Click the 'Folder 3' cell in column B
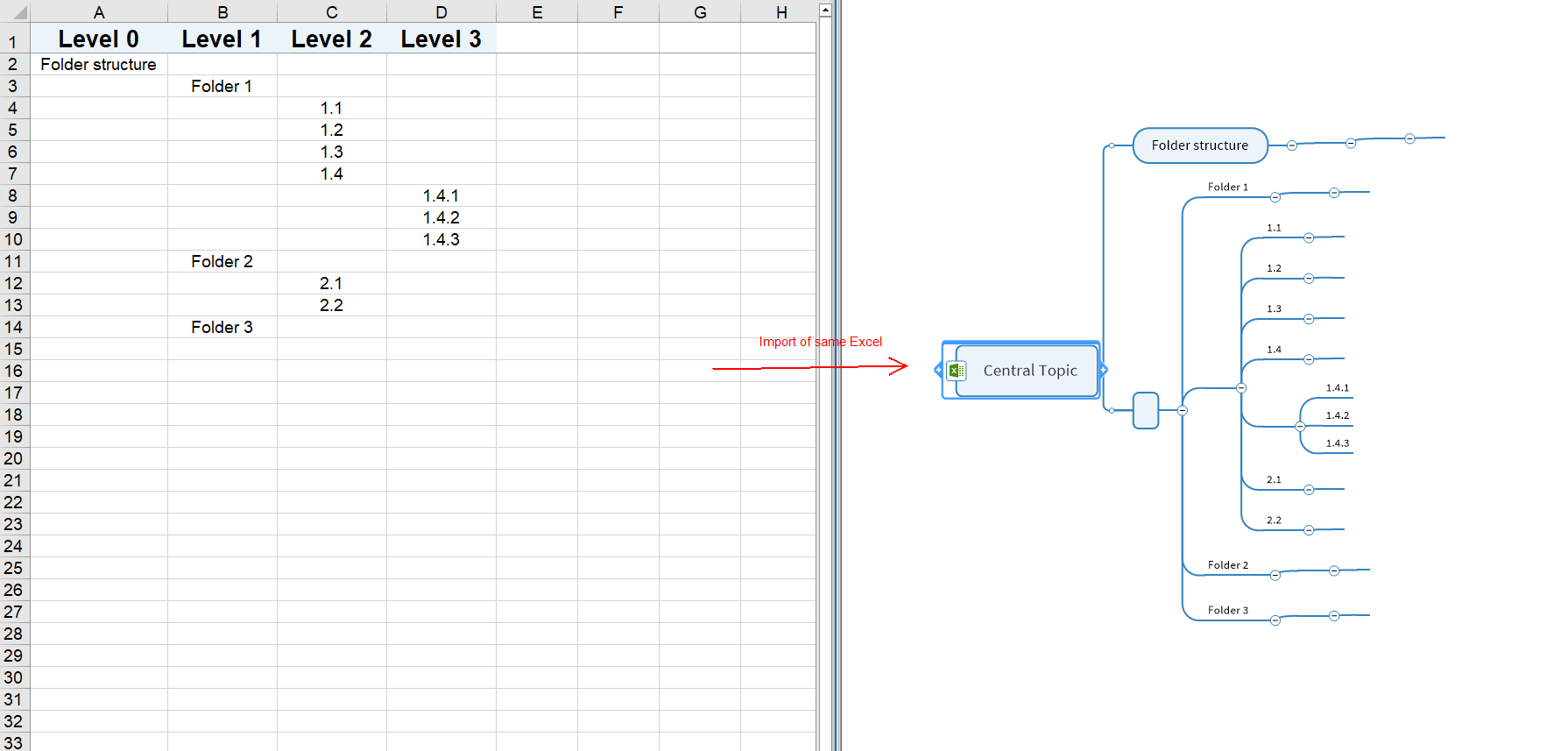Image resolution: width=1568 pixels, height=751 pixels. 222,327
